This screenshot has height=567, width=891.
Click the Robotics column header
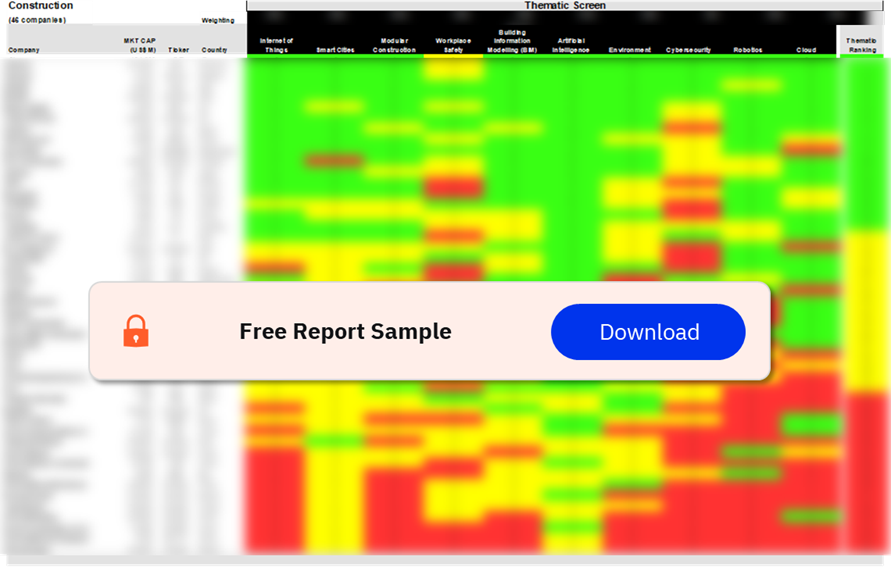(747, 50)
